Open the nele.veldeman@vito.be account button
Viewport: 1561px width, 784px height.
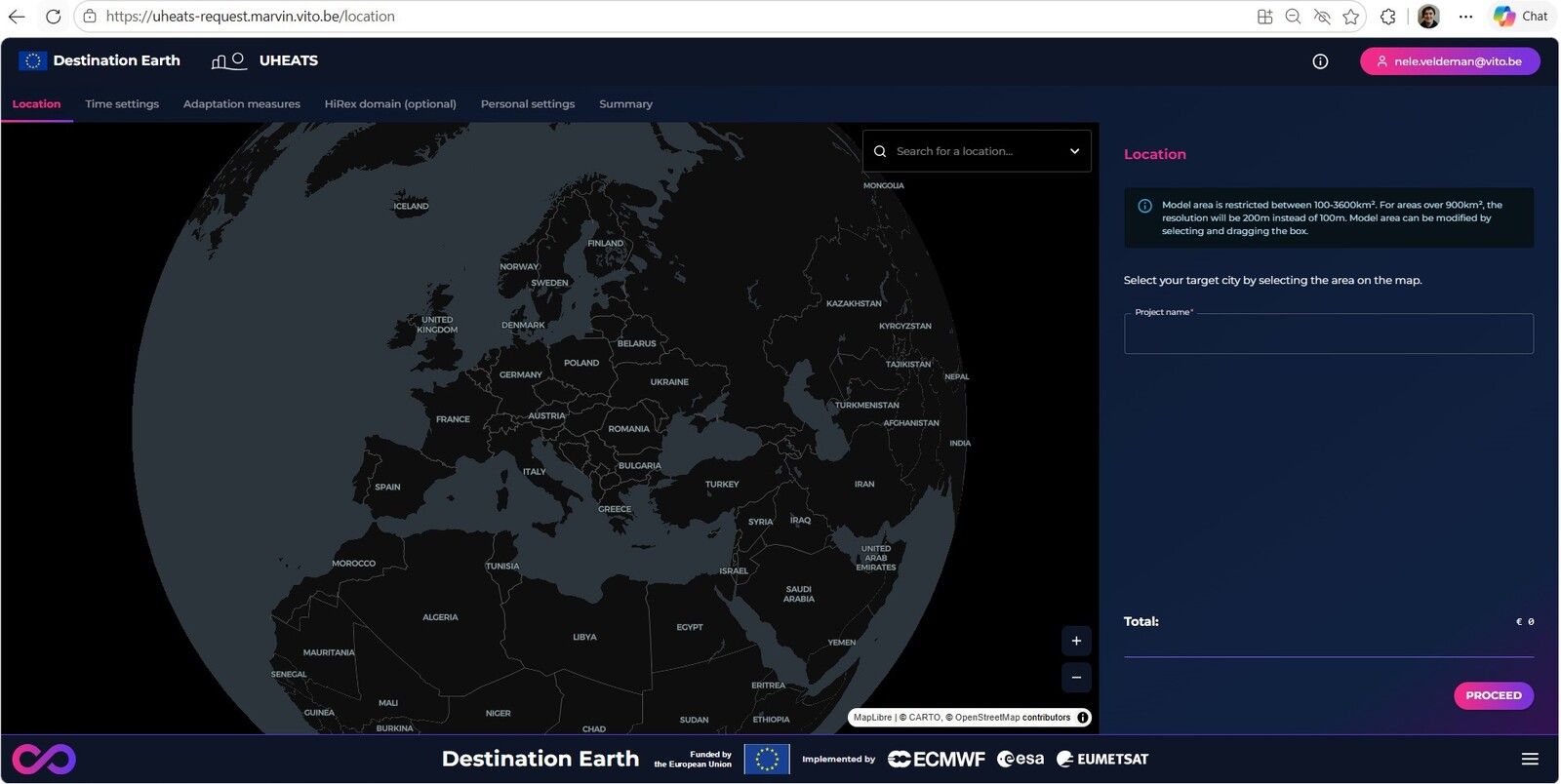click(1450, 61)
